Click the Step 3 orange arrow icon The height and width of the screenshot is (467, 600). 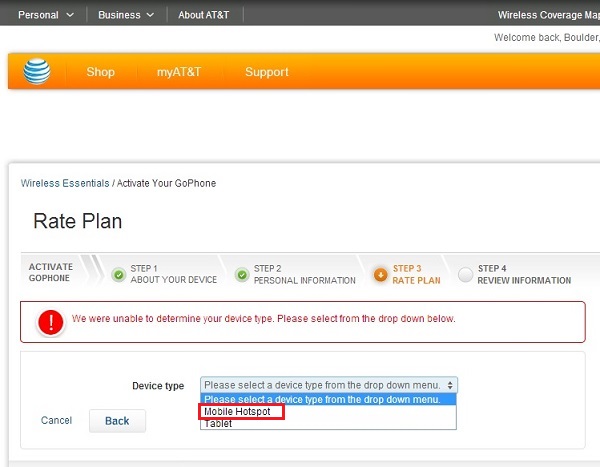coord(380,274)
